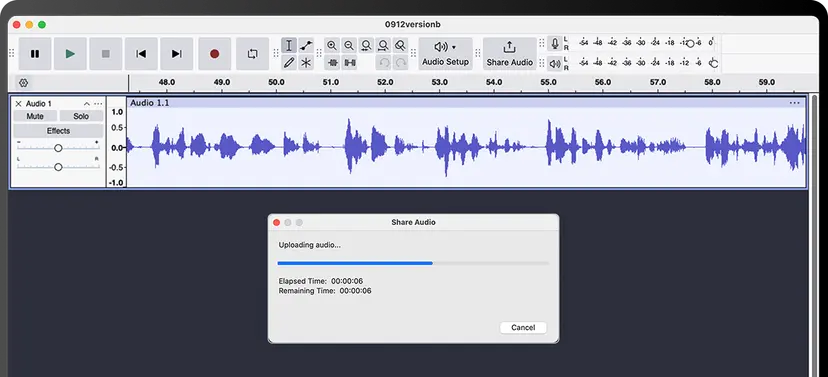Image resolution: width=828 pixels, height=377 pixels.
Task: Open Effects for Audio 1 track
Action: [x=58, y=131]
